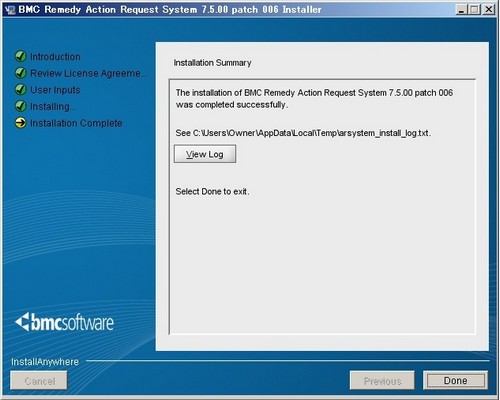This screenshot has height=400, width=500.
Task: Open the installation log with View Log
Action: [205, 154]
